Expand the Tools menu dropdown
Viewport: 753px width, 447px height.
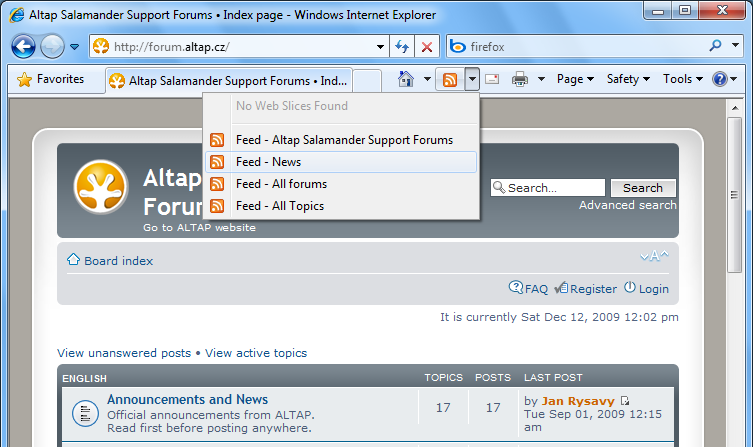pyautogui.click(x=683, y=79)
